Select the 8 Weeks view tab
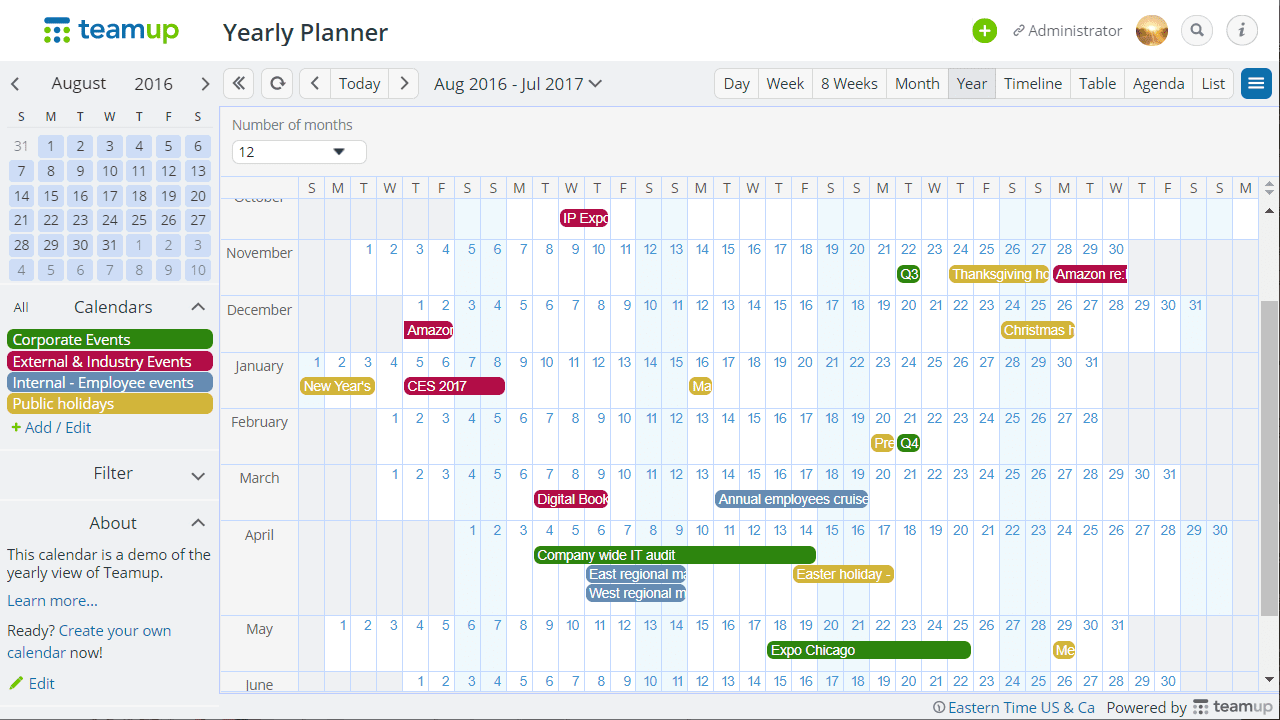This screenshot has width=1280, height=720. (x=848, y=84)
